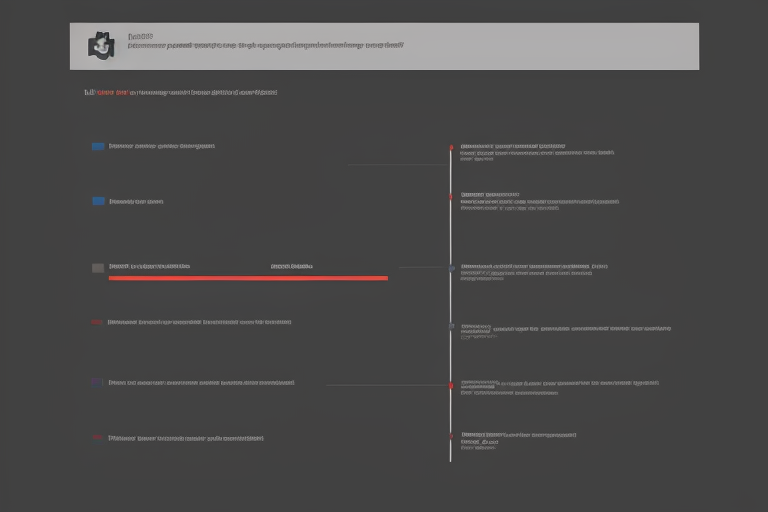Click the small label above red bar's right end
Image resolution: width=768 pixels, height=512 pixels.
[x=291, y=267]
